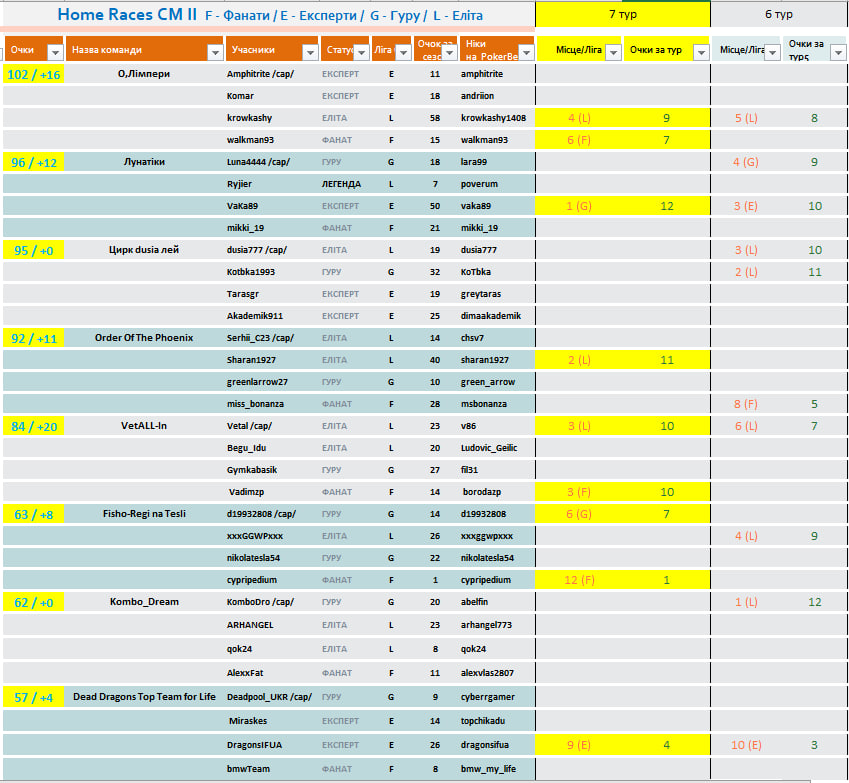Select the "12 (F)" place cell for cypripedium
Screen dimensions: 849x783
pyautogui.click(x=579, y=580)
